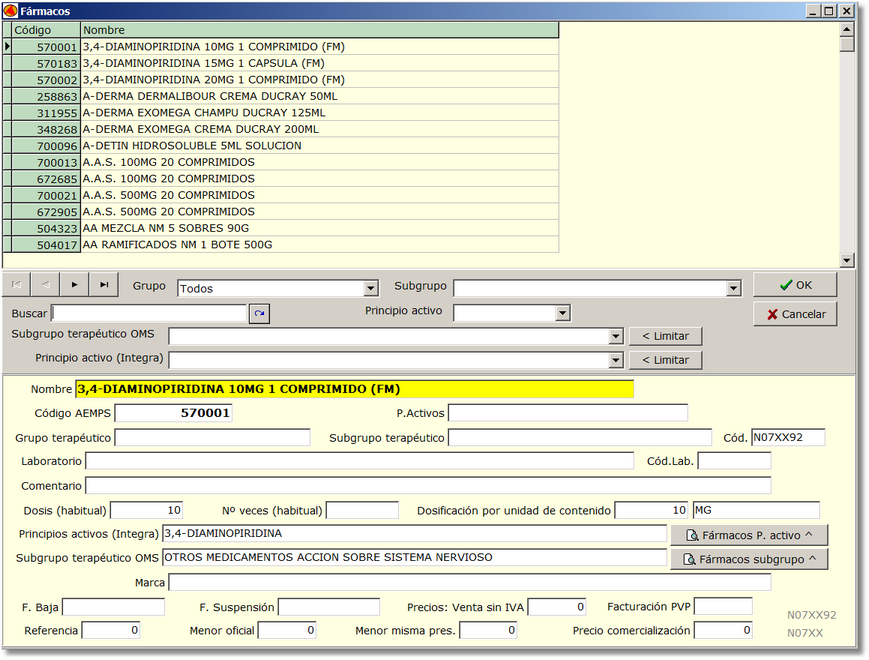This screenshot has width=869, height=660.
Task: Click the Laboratorio field
Action: (x=360, y=461)
